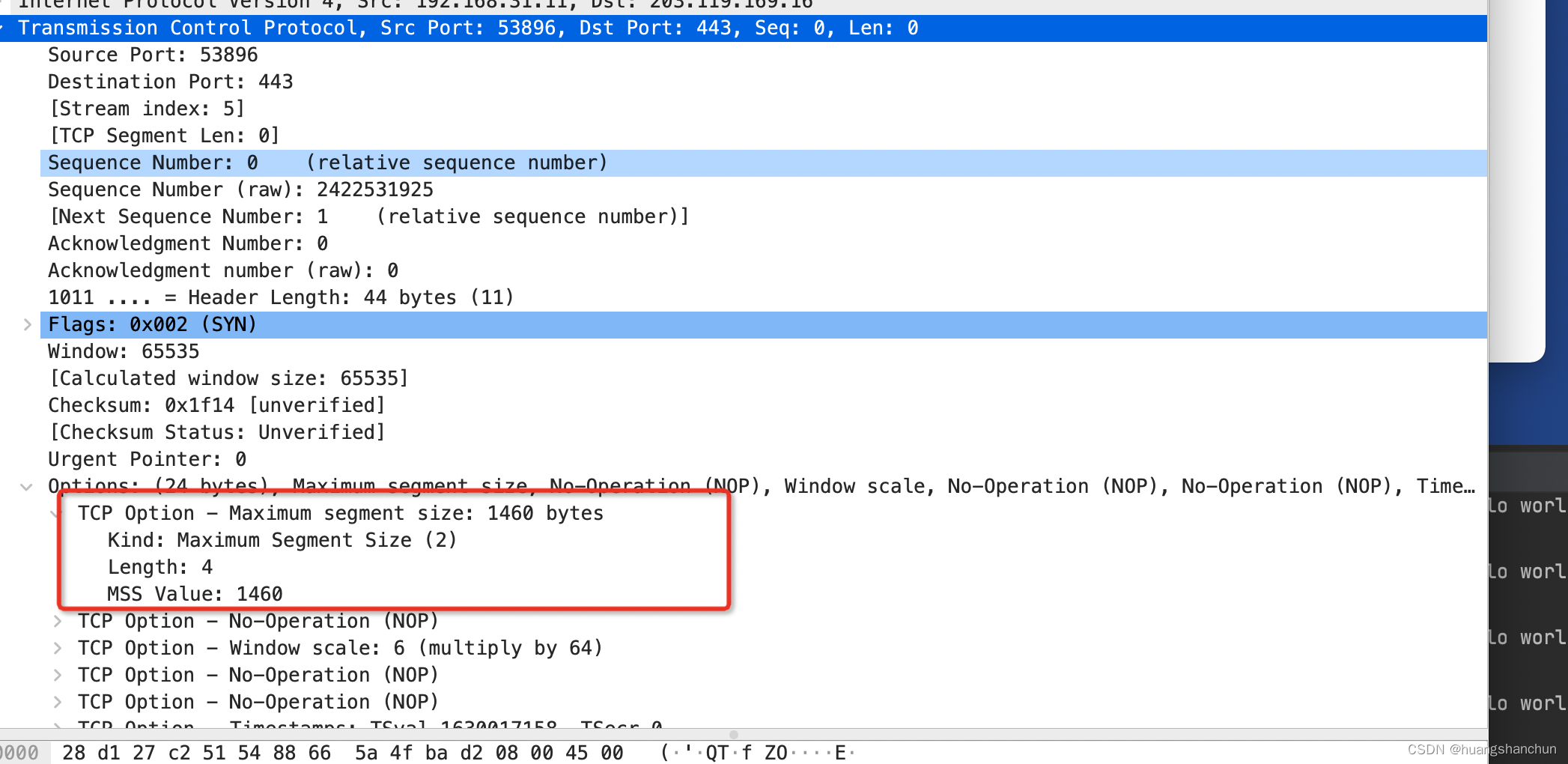Select the Length: 4 option field

click(159, 568)
